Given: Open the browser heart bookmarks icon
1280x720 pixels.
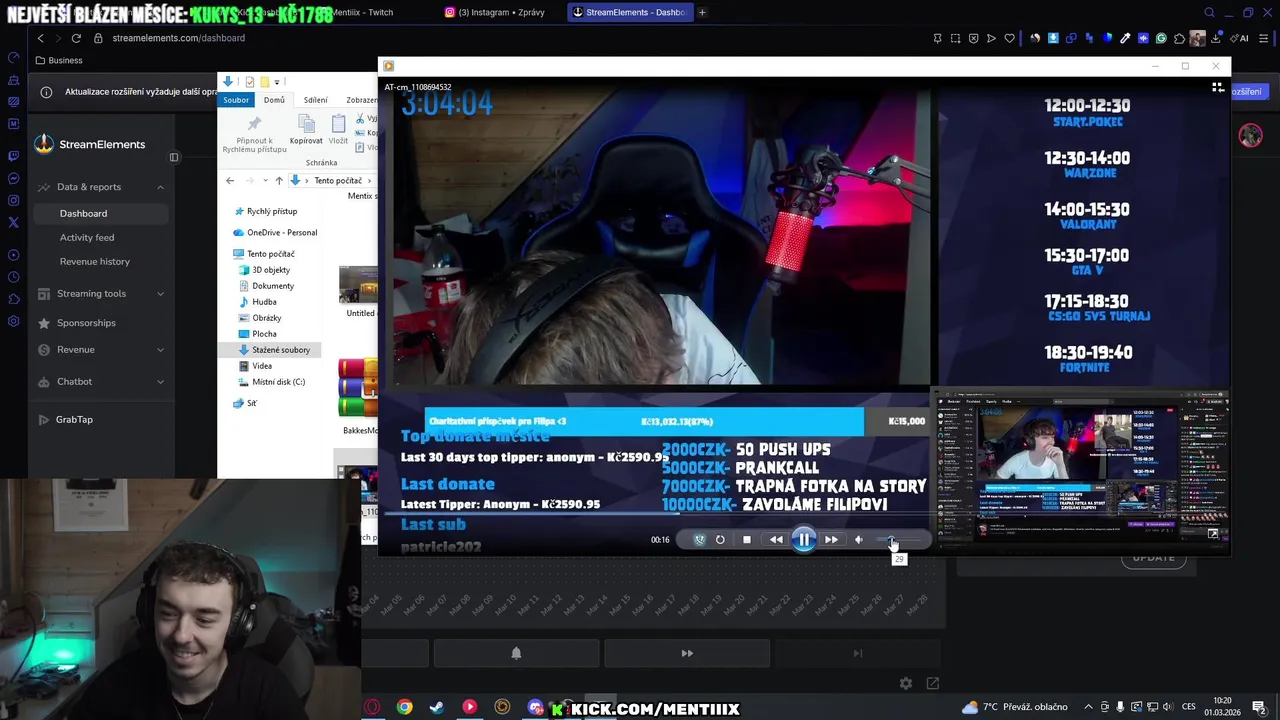Looking at the screenshot, I should tap(1009, 38).
